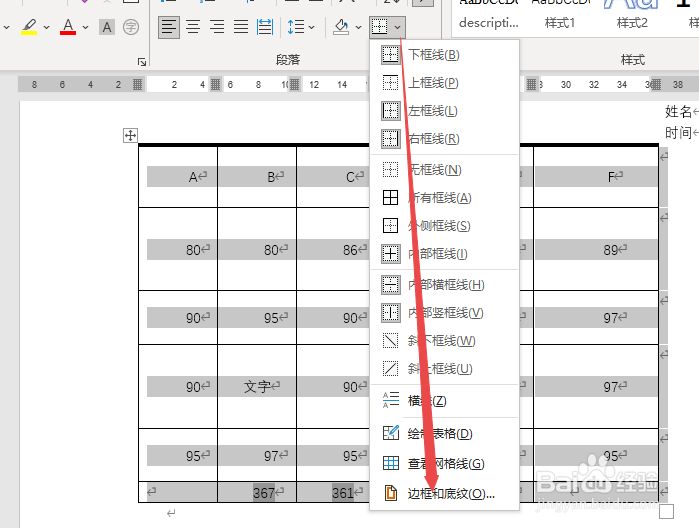
Task: Click header cell B
Action: coord(257,177)
